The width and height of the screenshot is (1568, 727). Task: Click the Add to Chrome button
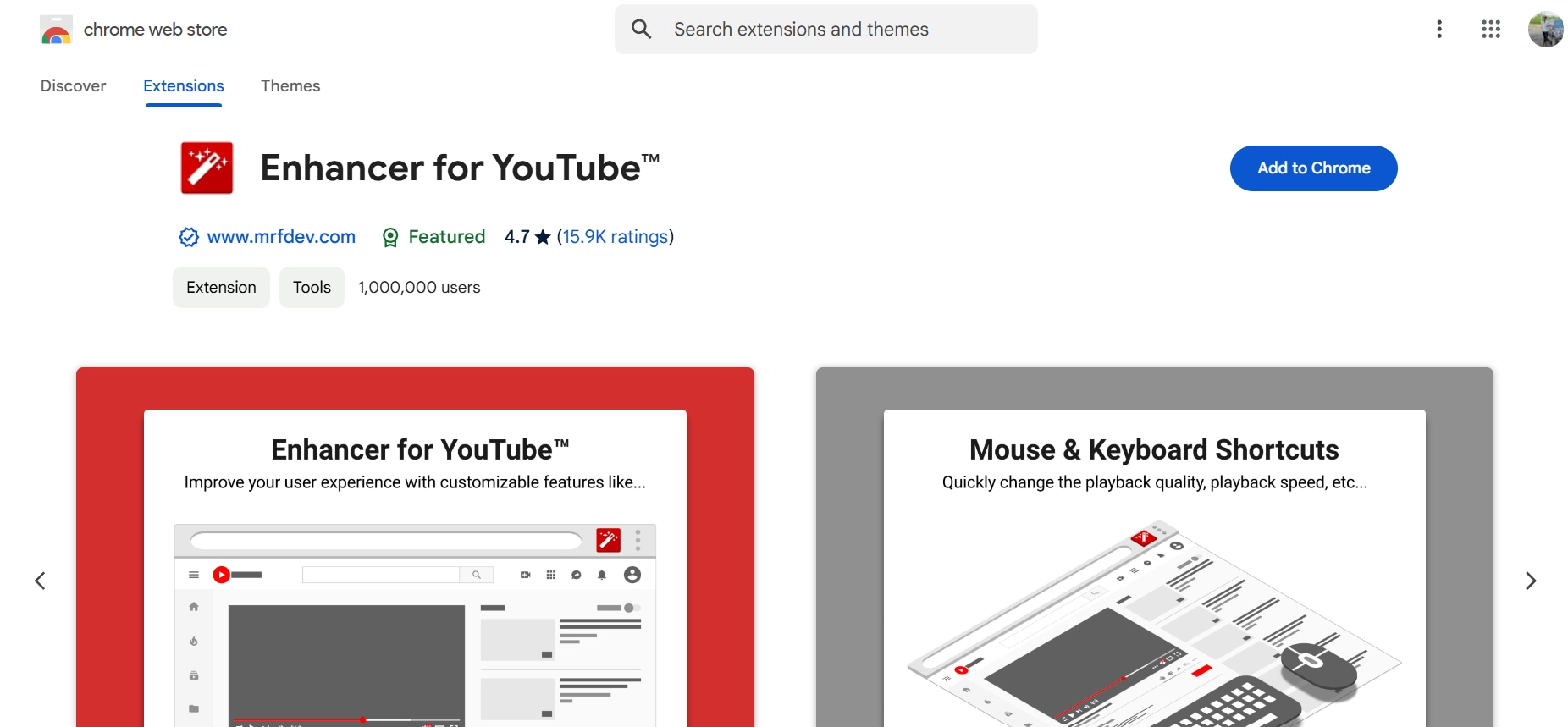[x=1314, y=168]
